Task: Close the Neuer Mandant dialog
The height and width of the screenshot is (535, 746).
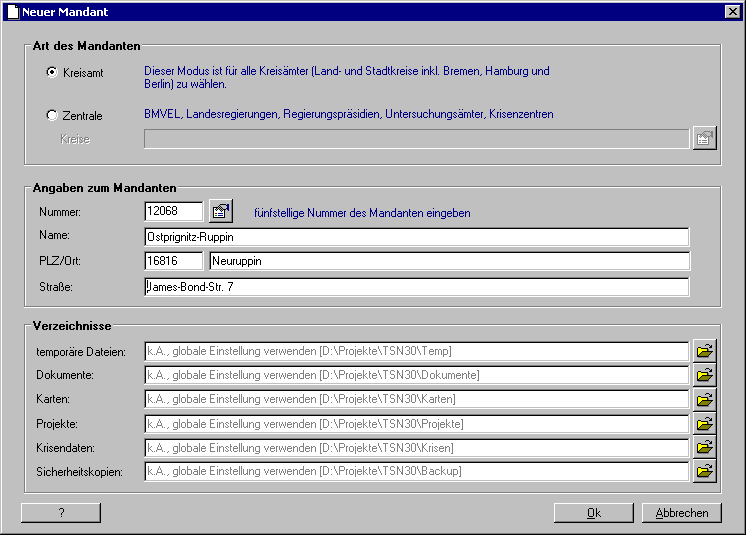Action: click(x=733, y=12)
